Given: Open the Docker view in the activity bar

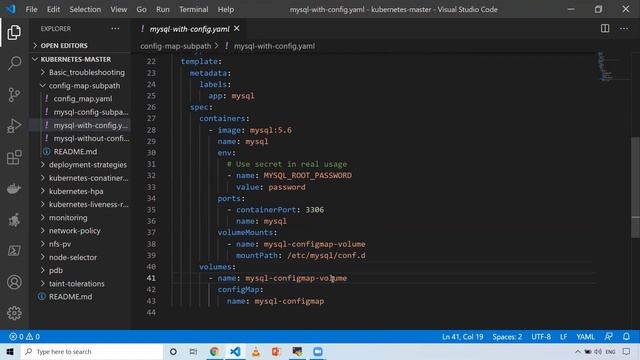Looking at the screenshot, I should pos(14,189).
